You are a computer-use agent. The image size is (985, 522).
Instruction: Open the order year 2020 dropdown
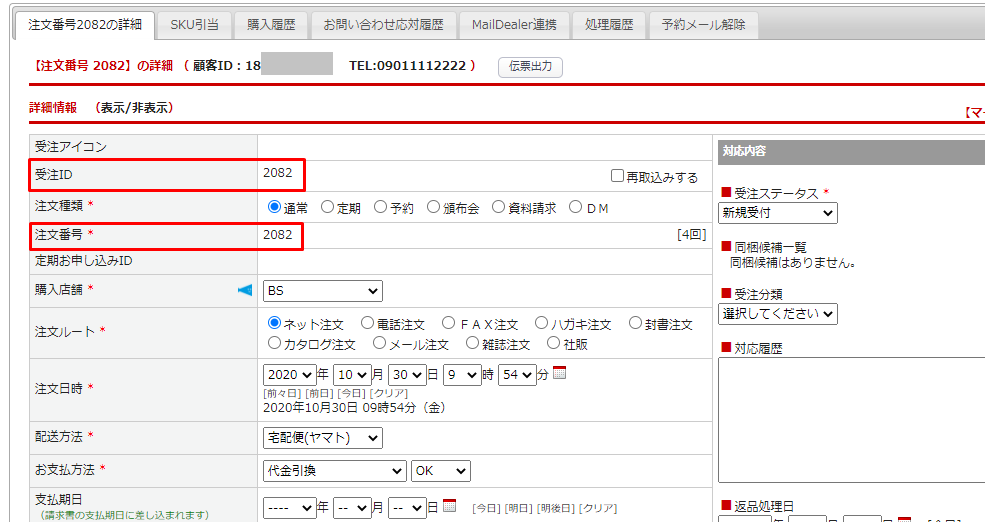(289, 375)
